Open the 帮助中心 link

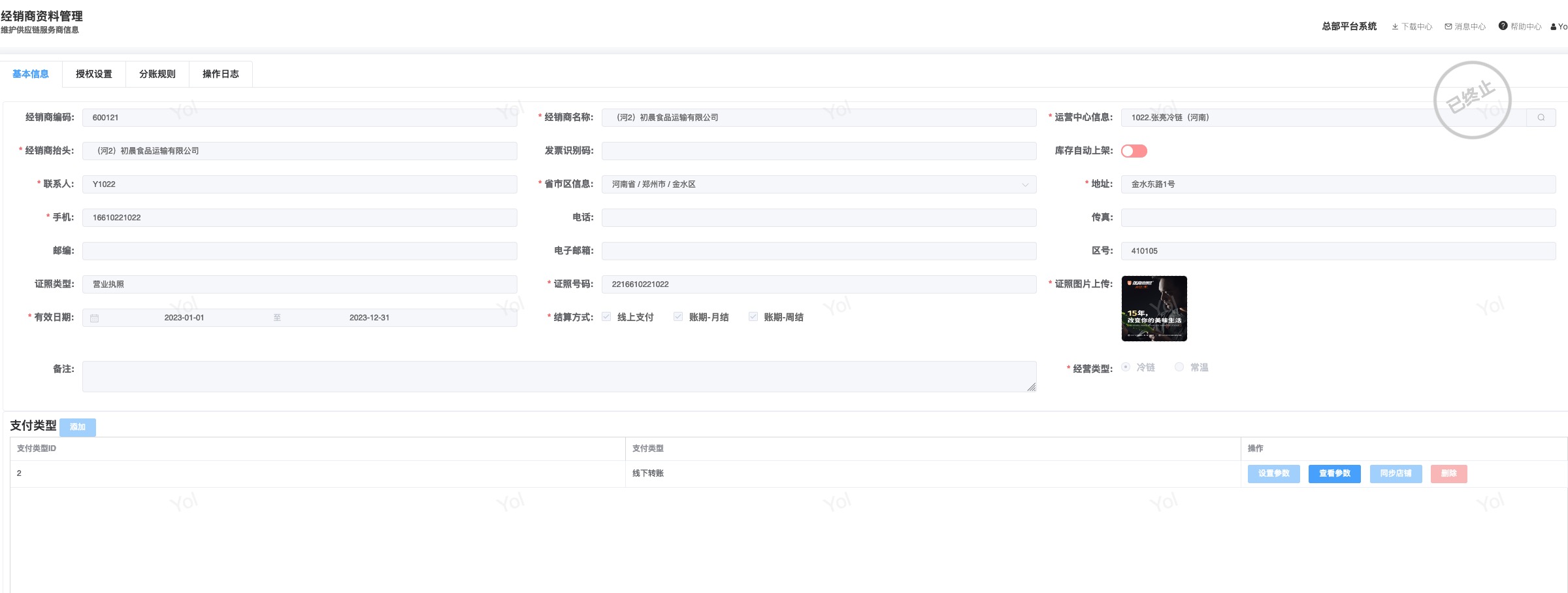[x=1526, y=27]
